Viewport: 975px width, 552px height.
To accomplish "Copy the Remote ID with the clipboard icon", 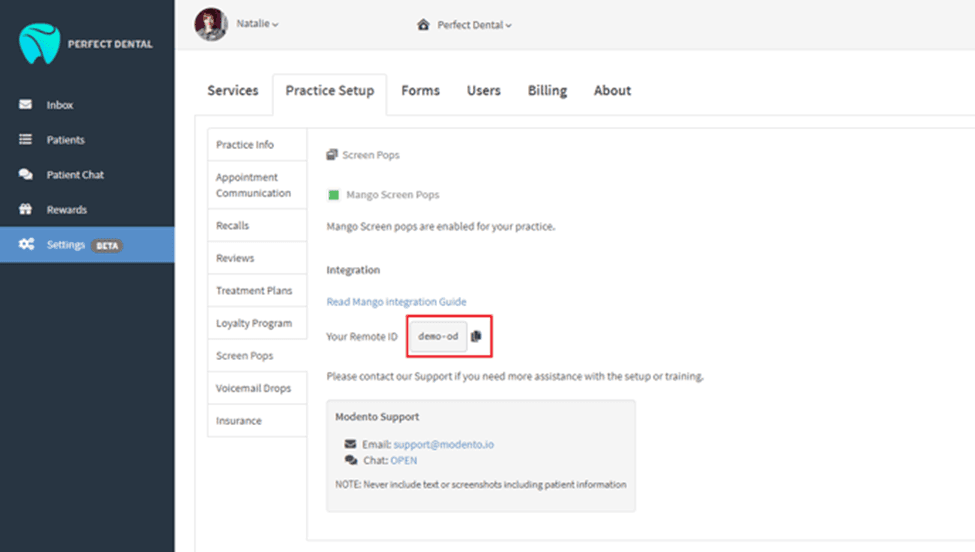I will click(x=476, y=336).
